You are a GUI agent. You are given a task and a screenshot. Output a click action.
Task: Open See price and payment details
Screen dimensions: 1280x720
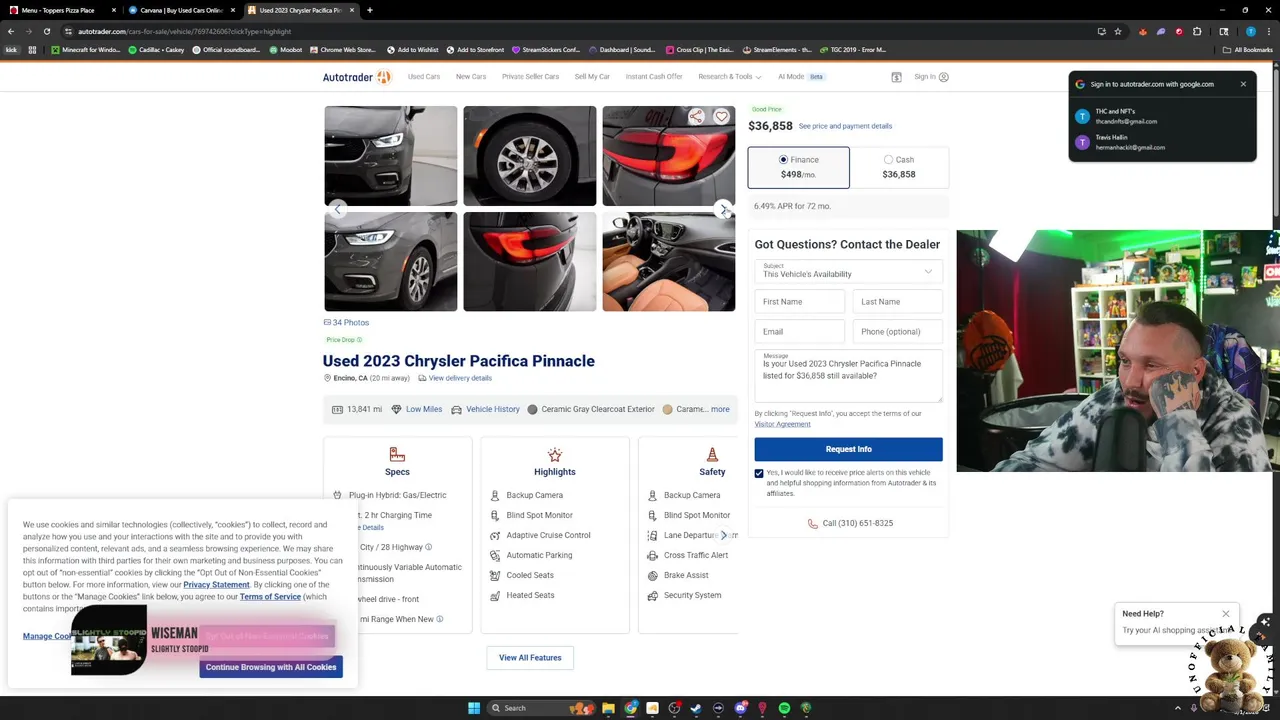click(845, 126)
